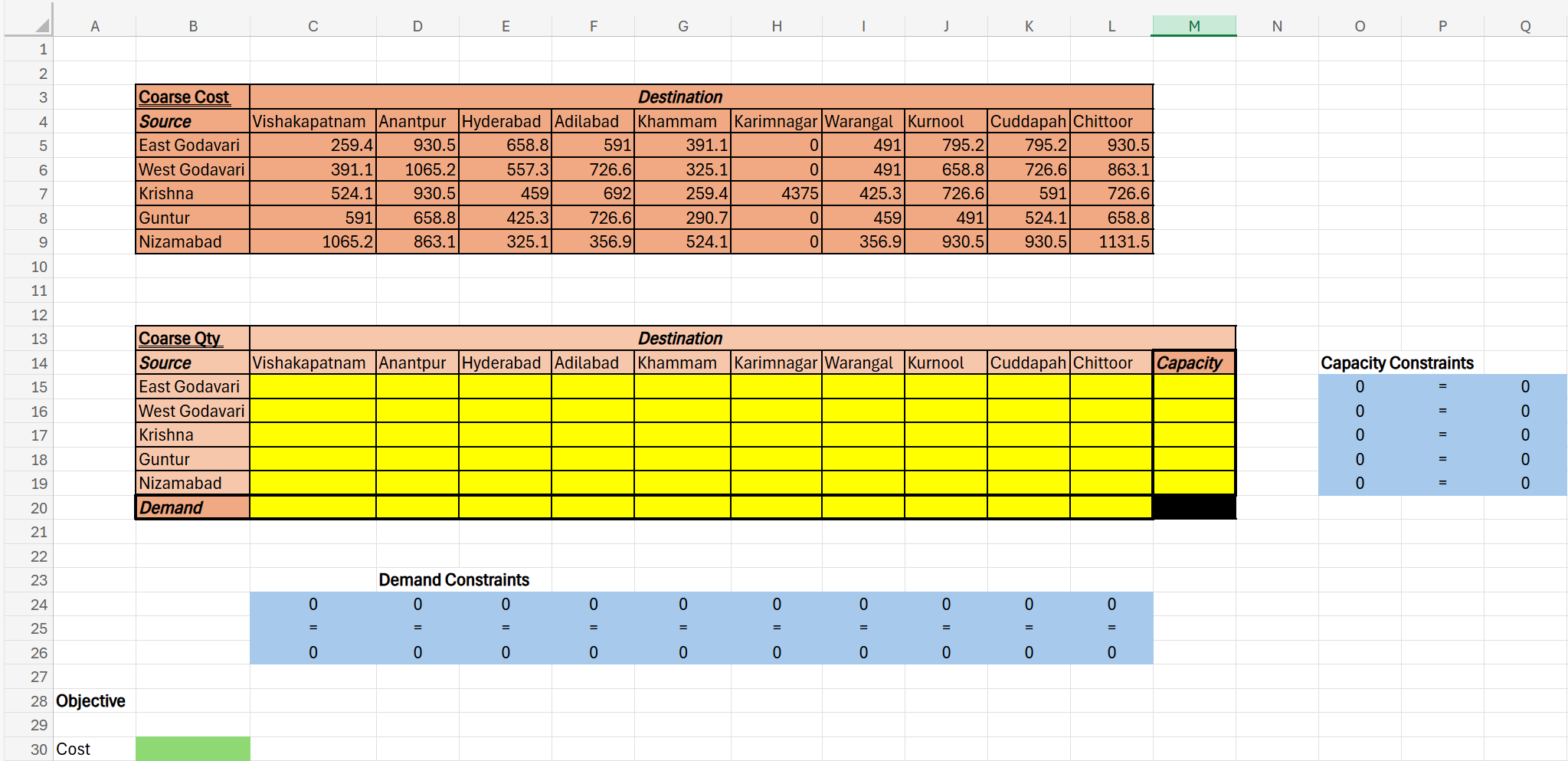The height and width of the screenshot is (761, 1568).
Task: Click the green Cost value cell
Action: pos(192,749)
